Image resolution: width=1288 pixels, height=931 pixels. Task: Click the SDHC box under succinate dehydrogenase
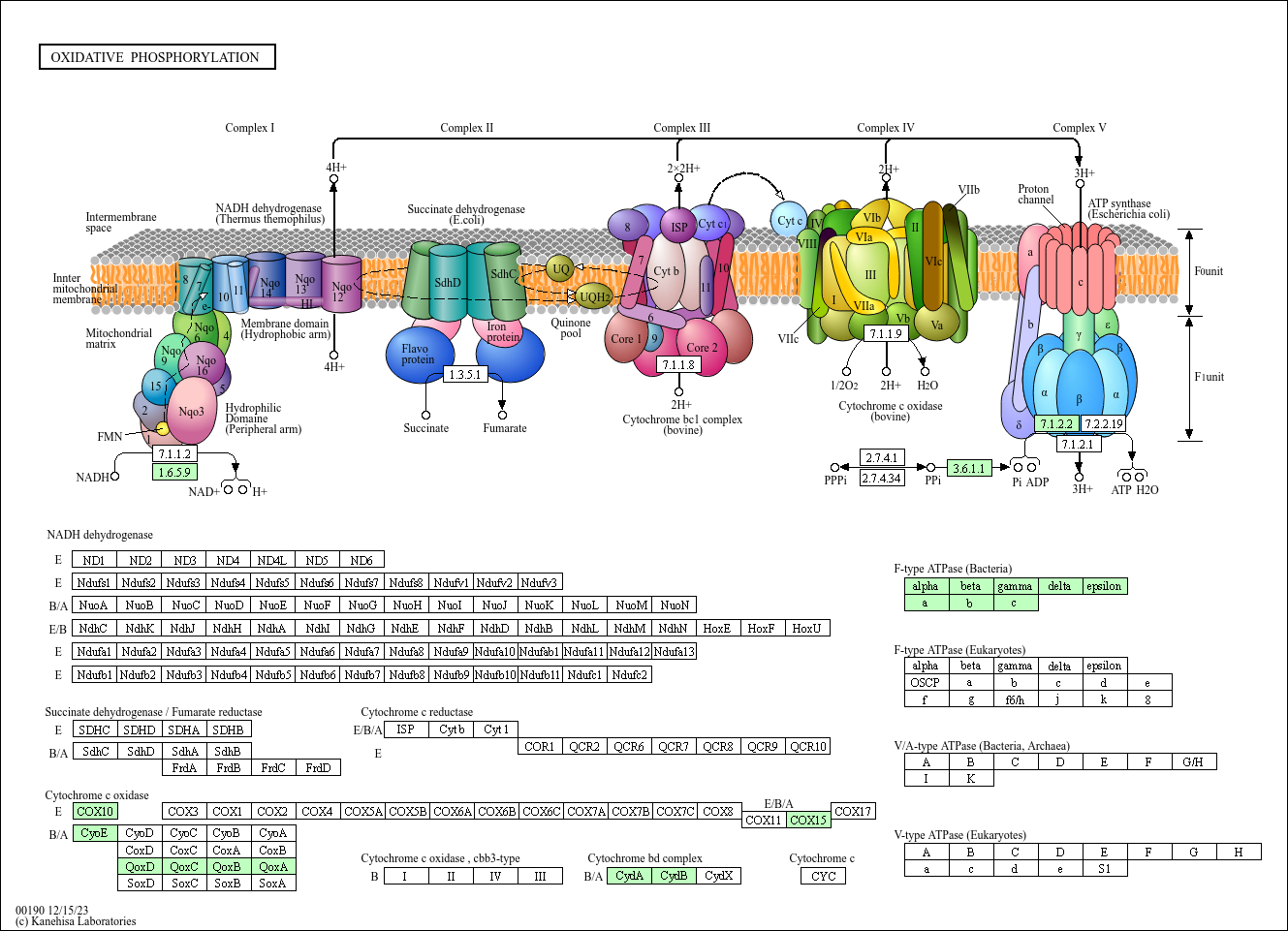[x=95, y=729]
